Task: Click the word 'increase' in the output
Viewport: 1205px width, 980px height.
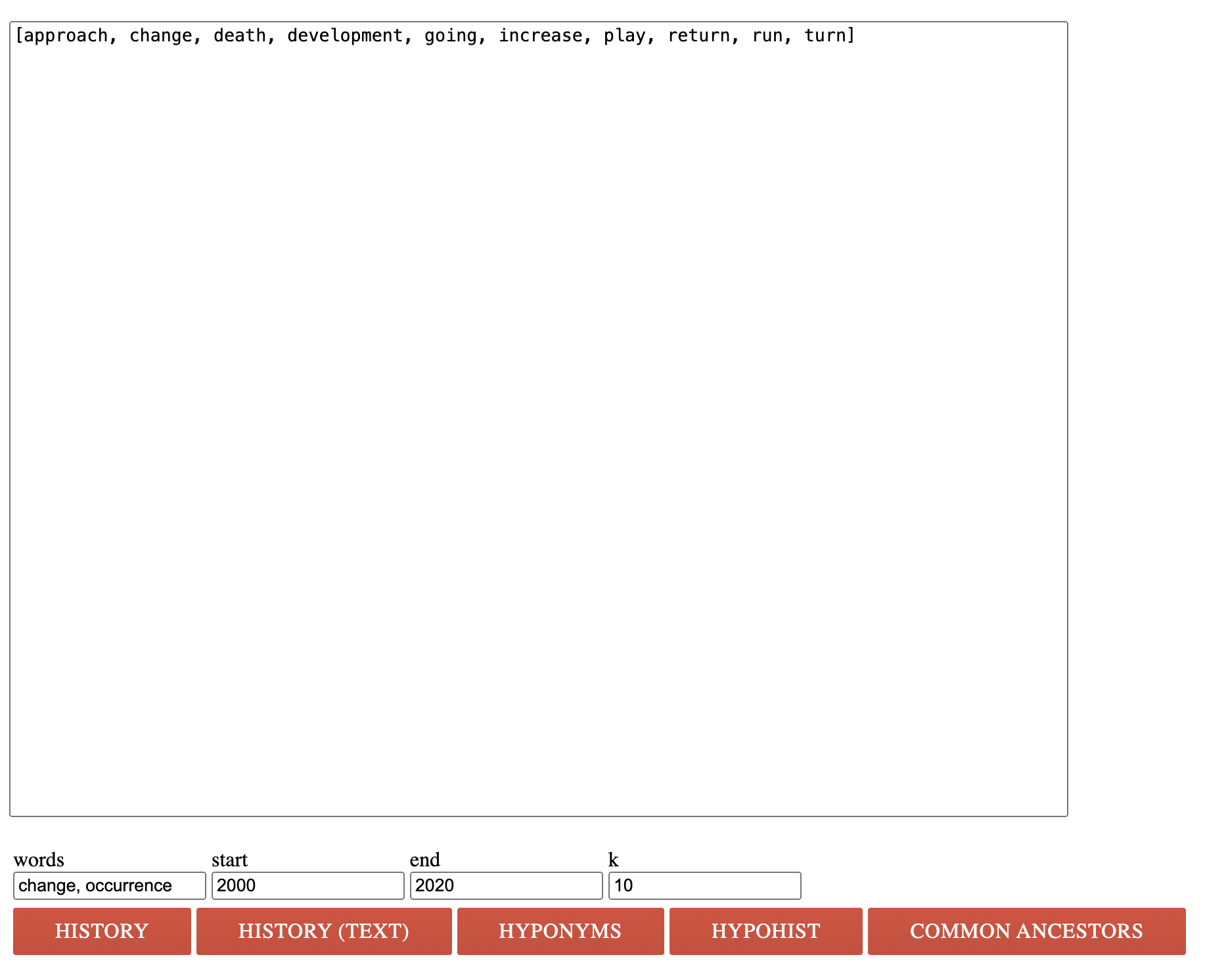Action: tap(540, 35)
